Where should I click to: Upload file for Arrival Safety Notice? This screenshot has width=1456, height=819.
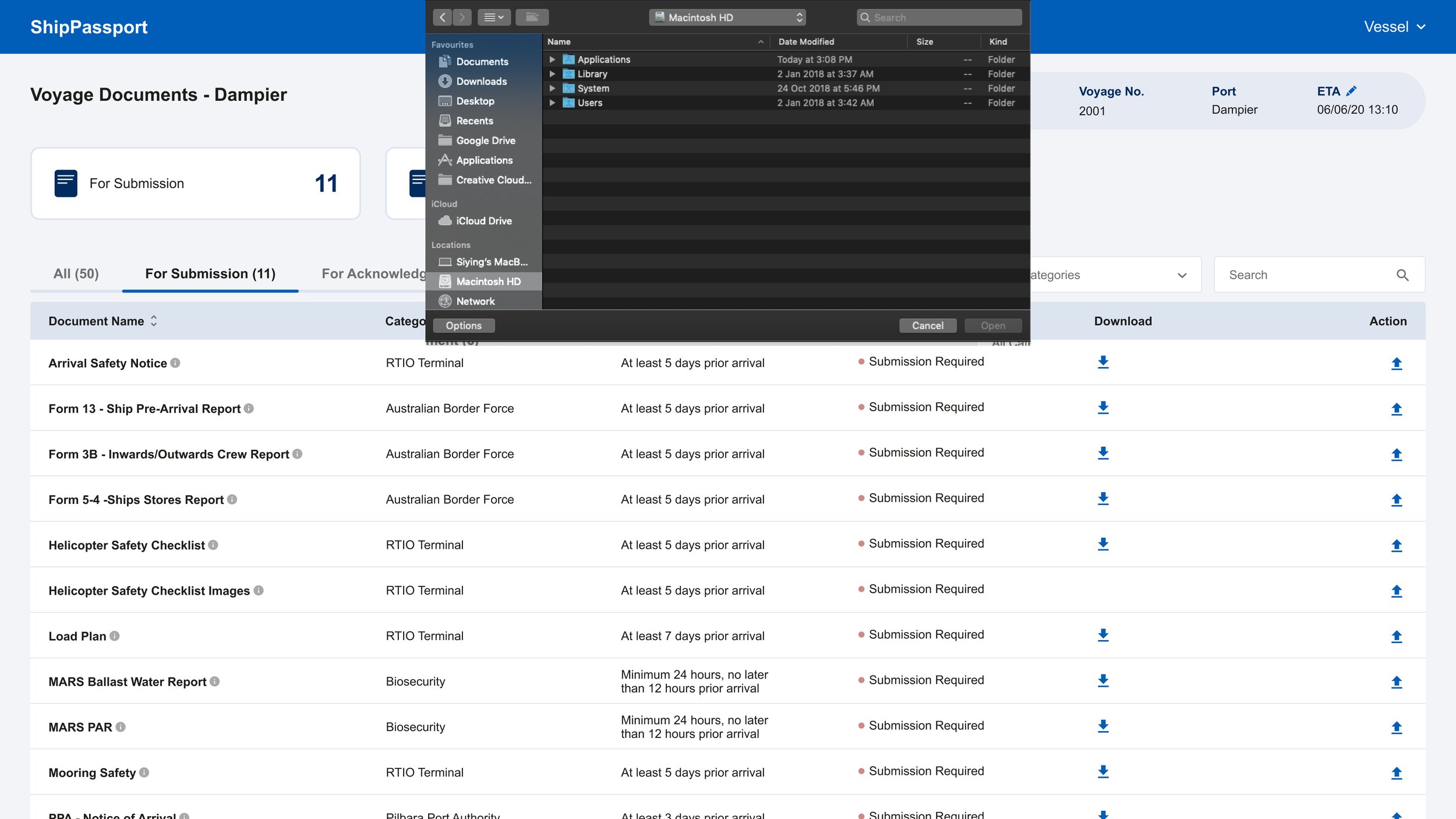pyautogui.click(x=1396, y=363)
